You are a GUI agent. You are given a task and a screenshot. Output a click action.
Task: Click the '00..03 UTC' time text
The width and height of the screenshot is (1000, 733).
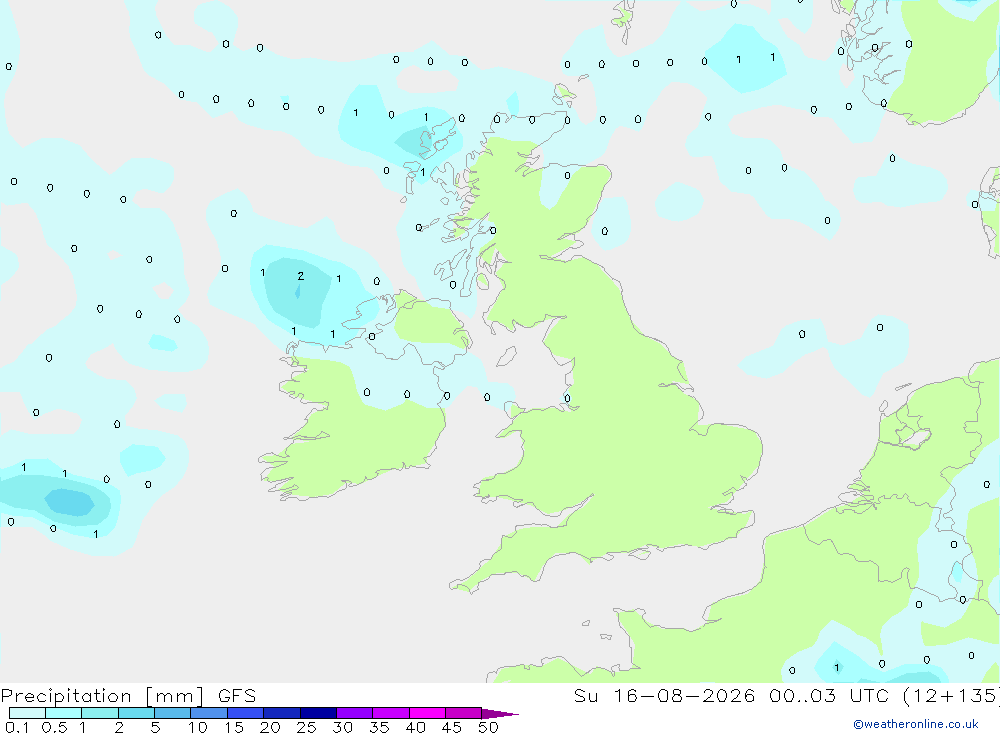coord(828,696)
